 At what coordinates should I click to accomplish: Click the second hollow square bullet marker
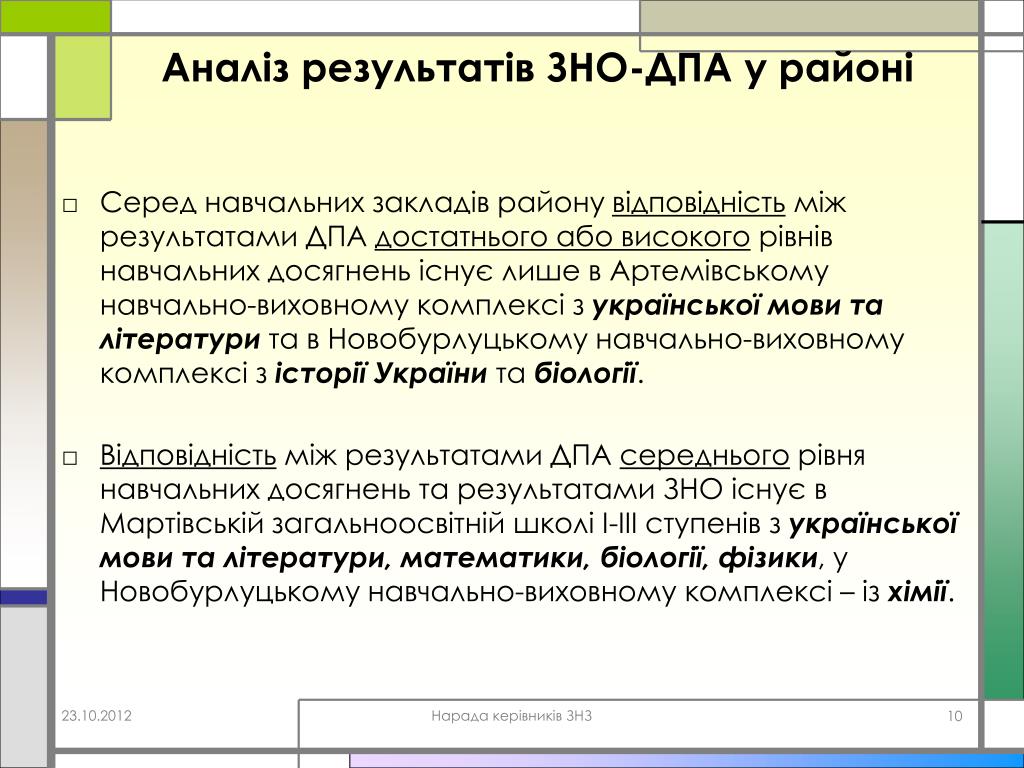[x=69, y=458]
